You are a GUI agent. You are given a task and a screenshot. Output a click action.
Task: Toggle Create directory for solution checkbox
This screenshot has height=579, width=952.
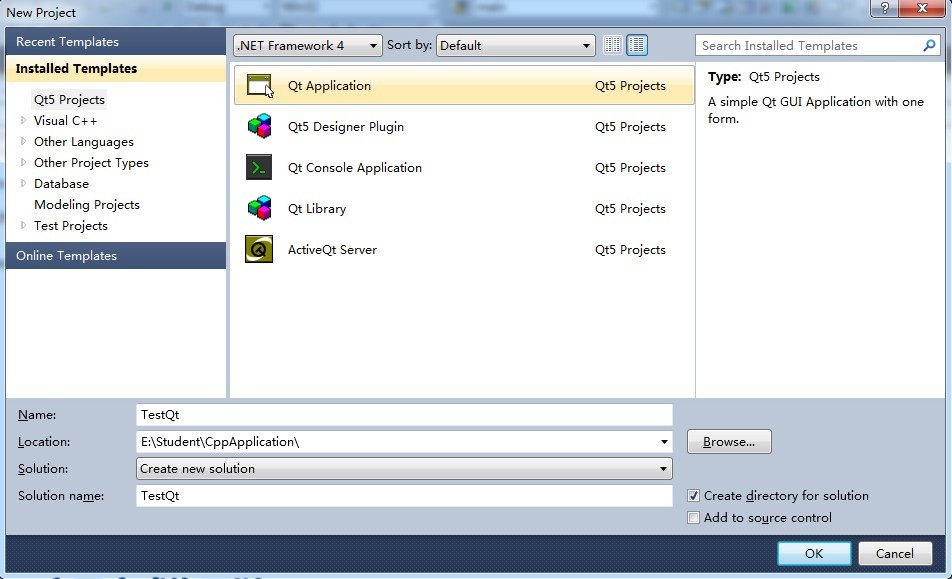click(x=693, y=496)
